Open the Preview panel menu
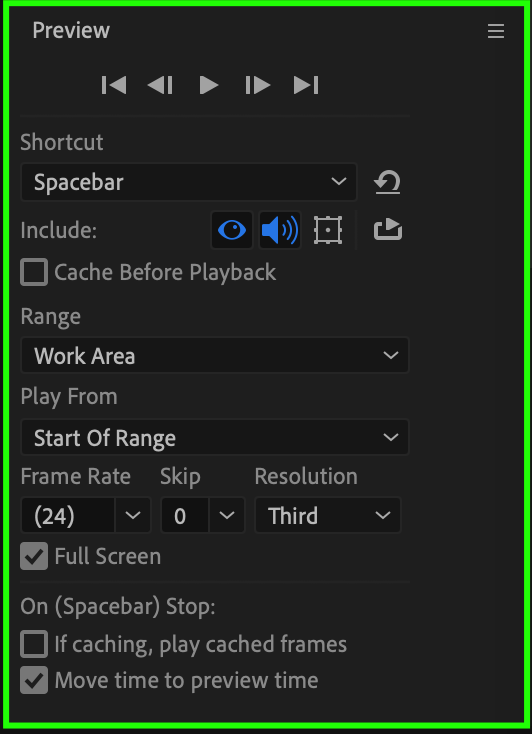Image resolution: width=532 pixels, height=734 pixels. coord(496,31)
